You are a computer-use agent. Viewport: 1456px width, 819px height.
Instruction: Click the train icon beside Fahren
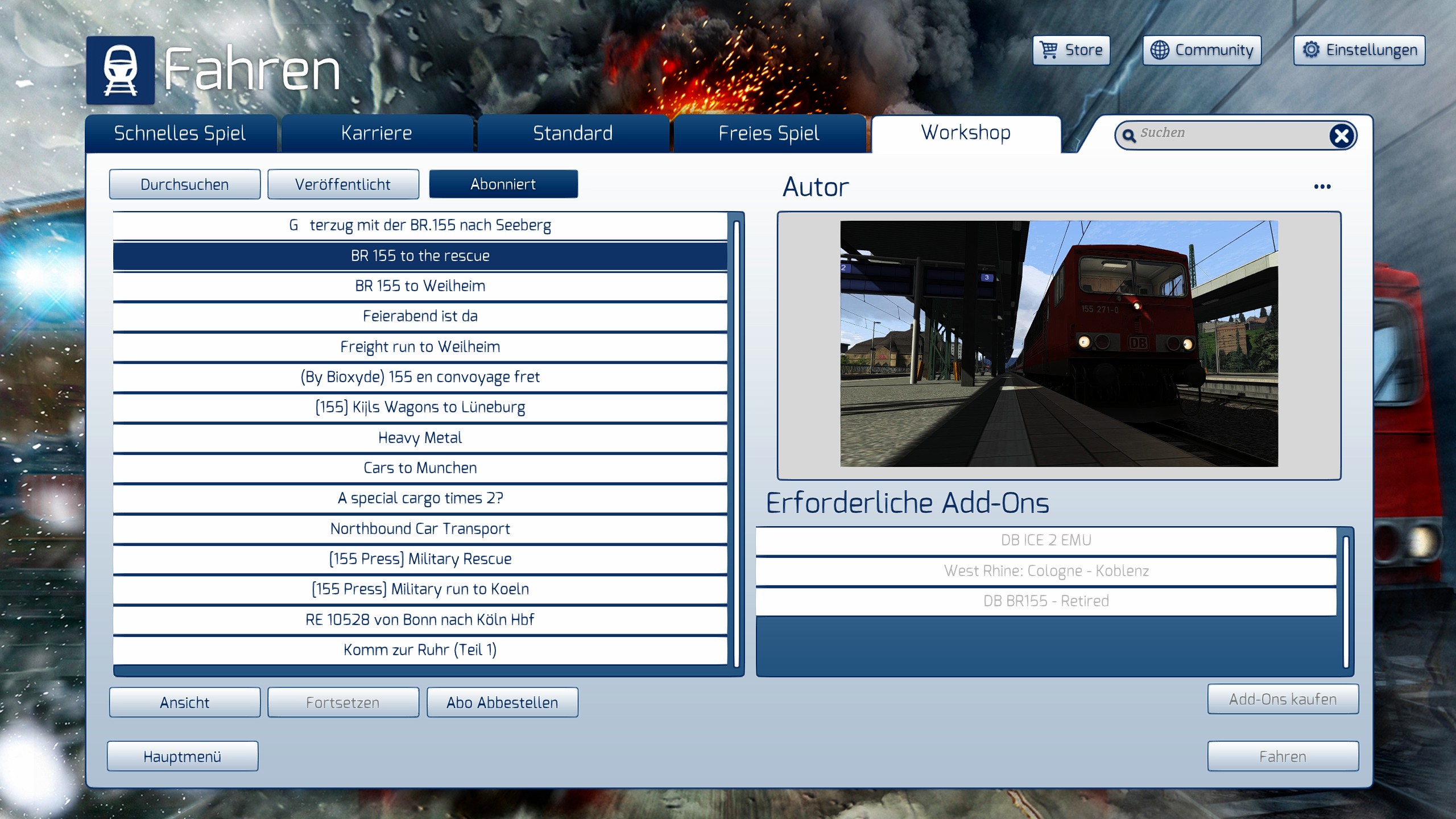point(121,70)
